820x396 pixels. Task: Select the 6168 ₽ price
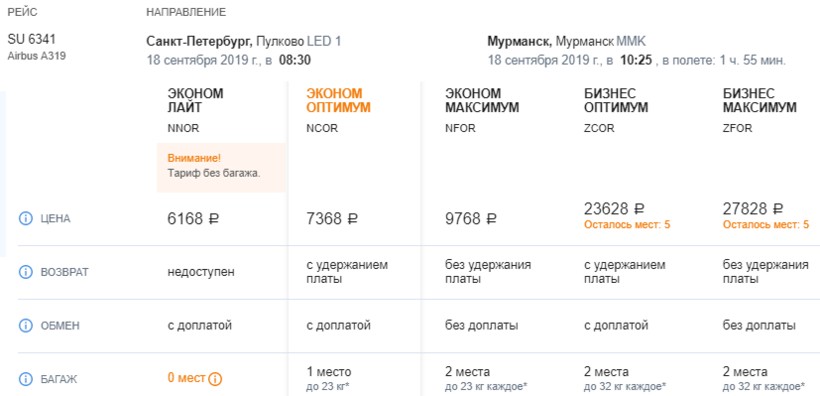[x=193, y=219]
